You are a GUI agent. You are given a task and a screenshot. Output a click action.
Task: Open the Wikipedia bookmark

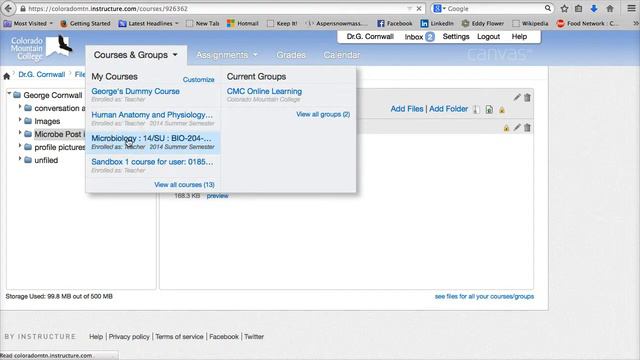pos(531,23)
